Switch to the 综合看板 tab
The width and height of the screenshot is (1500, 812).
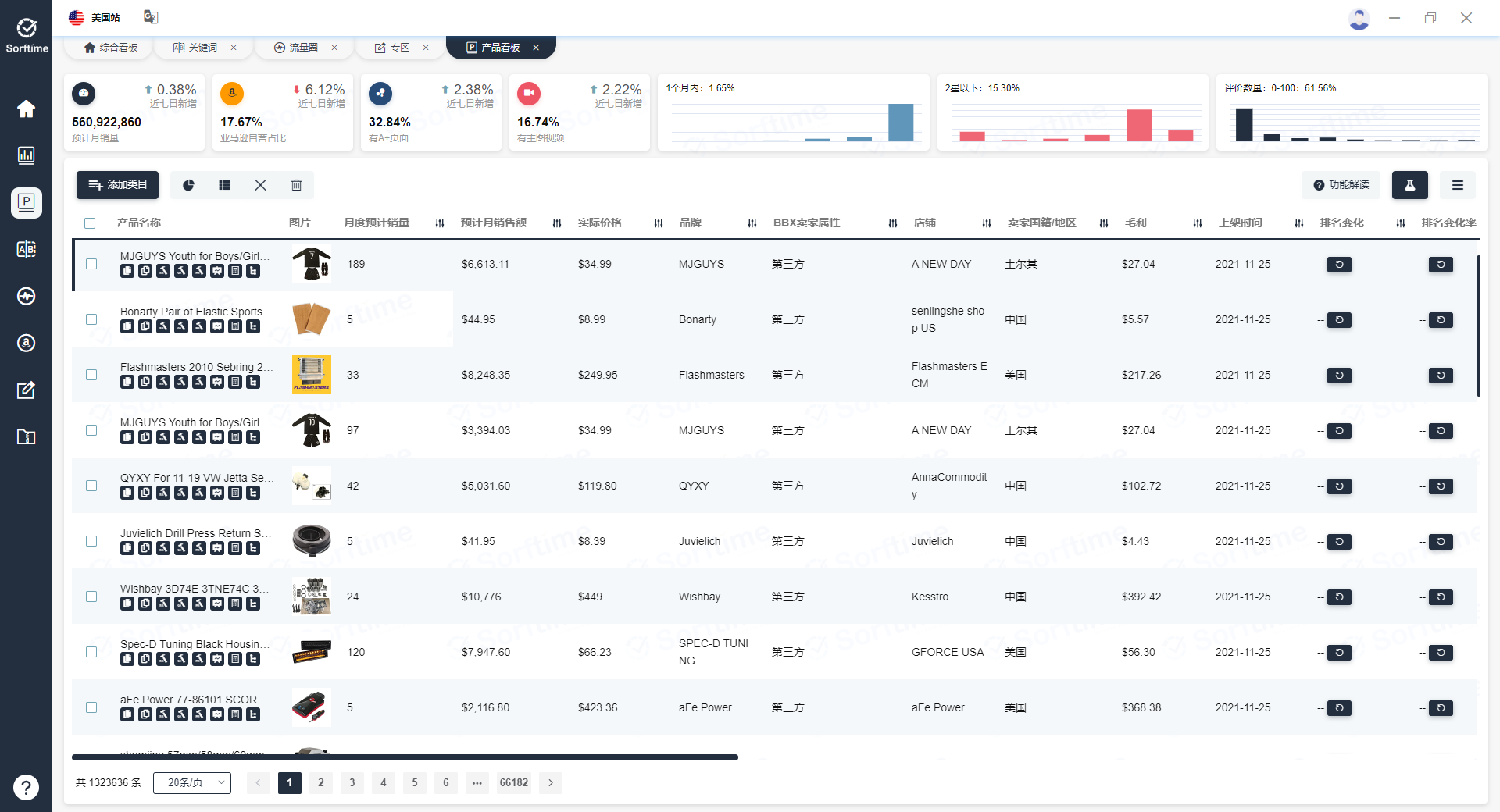coord(111,48)
